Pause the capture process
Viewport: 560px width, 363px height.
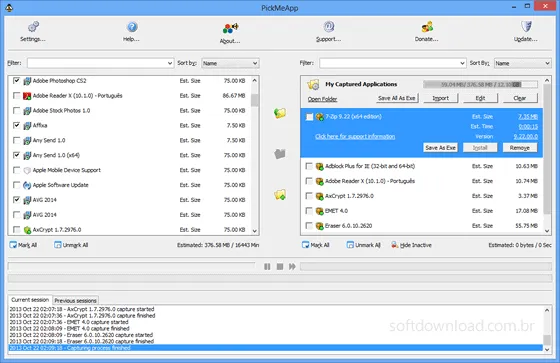[x=267, y=267]
